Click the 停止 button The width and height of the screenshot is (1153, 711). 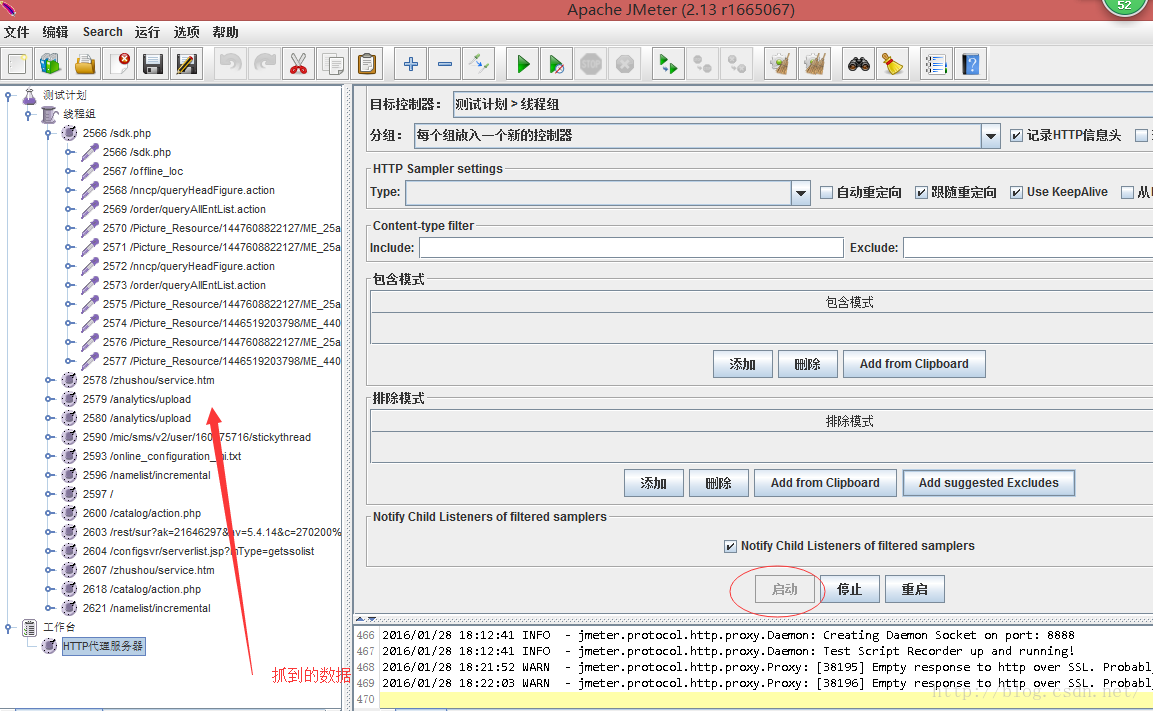pyautogui.click(x=849, y=589)
